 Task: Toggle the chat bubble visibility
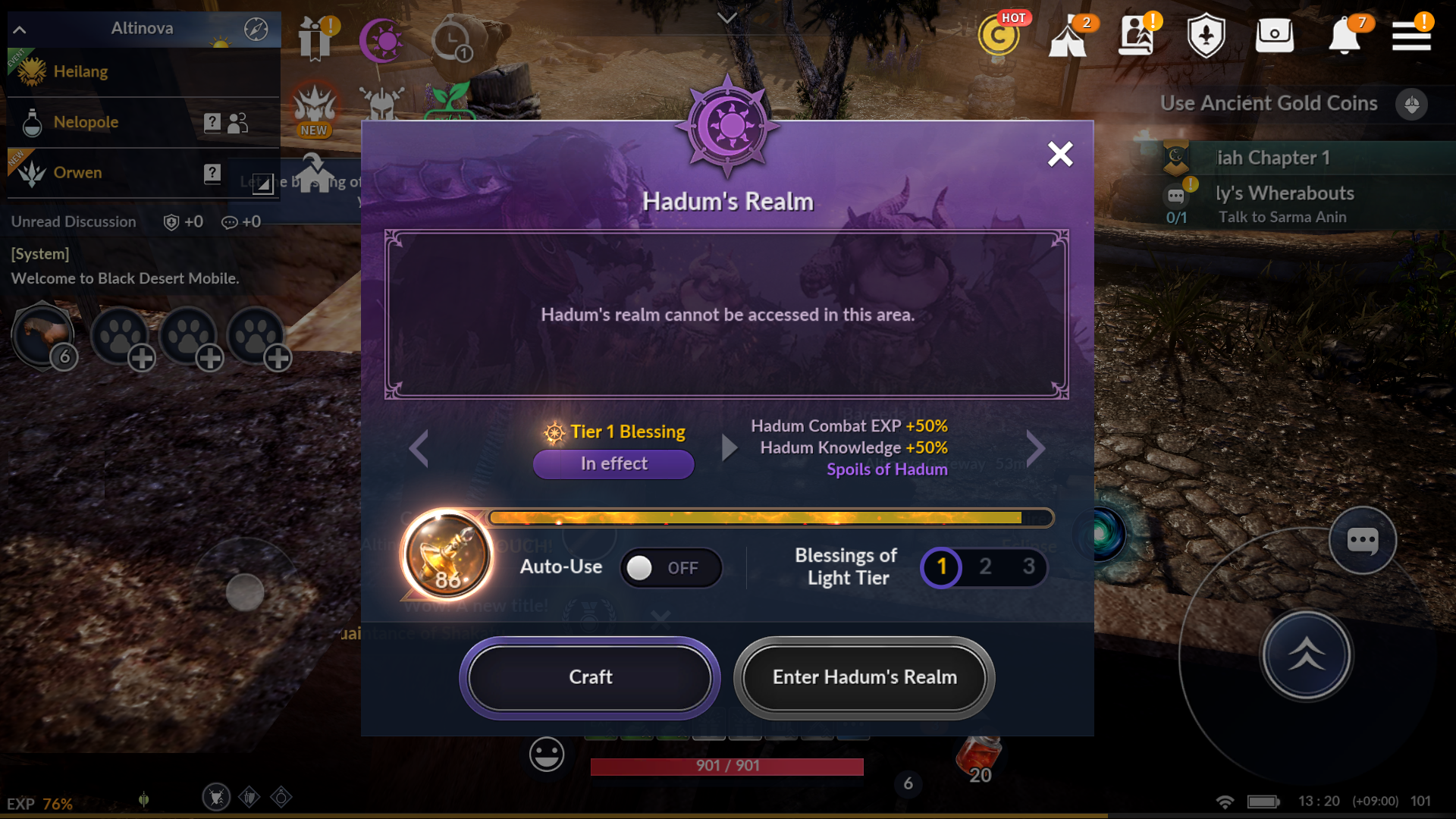tap(1362, 539)
